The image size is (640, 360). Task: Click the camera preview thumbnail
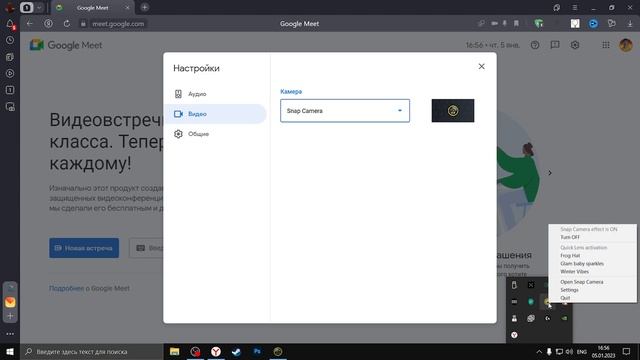(453, 111)
